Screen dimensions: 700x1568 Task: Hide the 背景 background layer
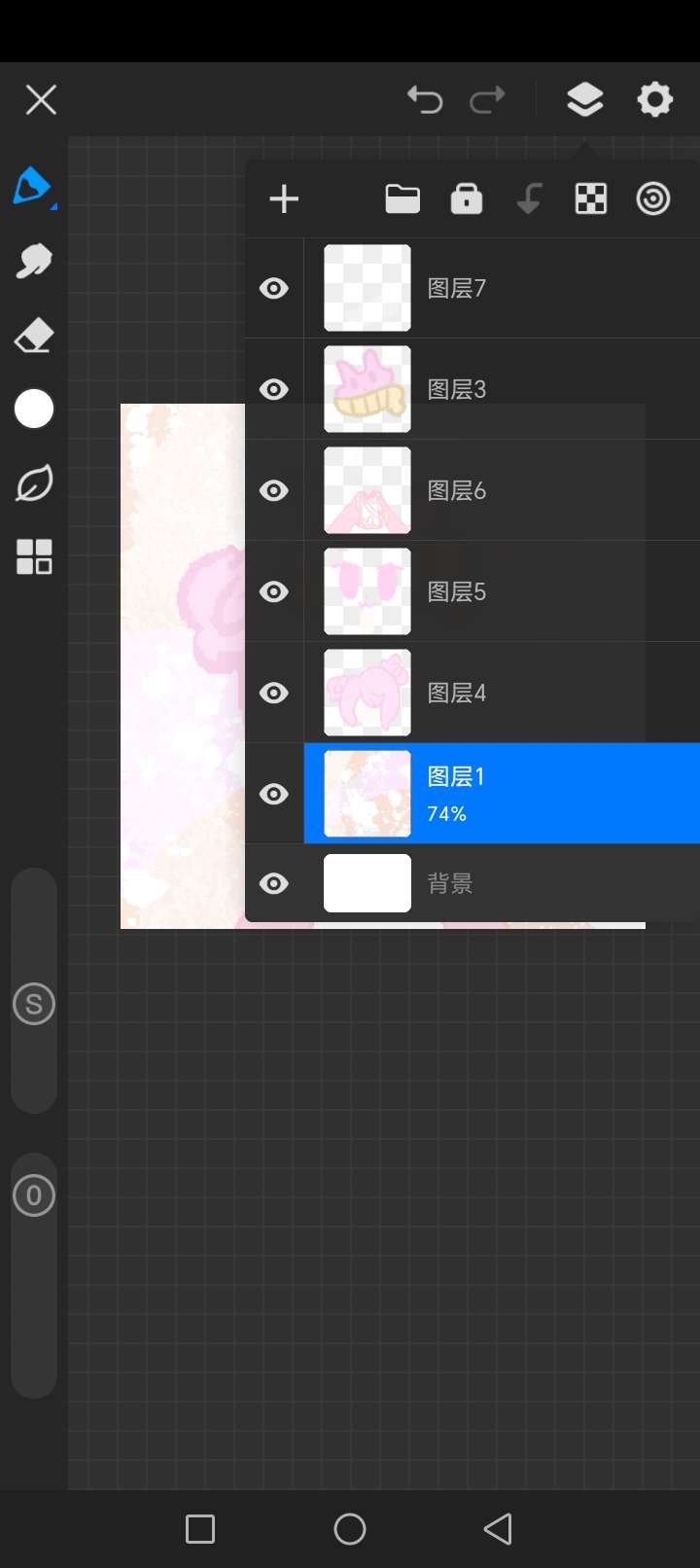274,884
